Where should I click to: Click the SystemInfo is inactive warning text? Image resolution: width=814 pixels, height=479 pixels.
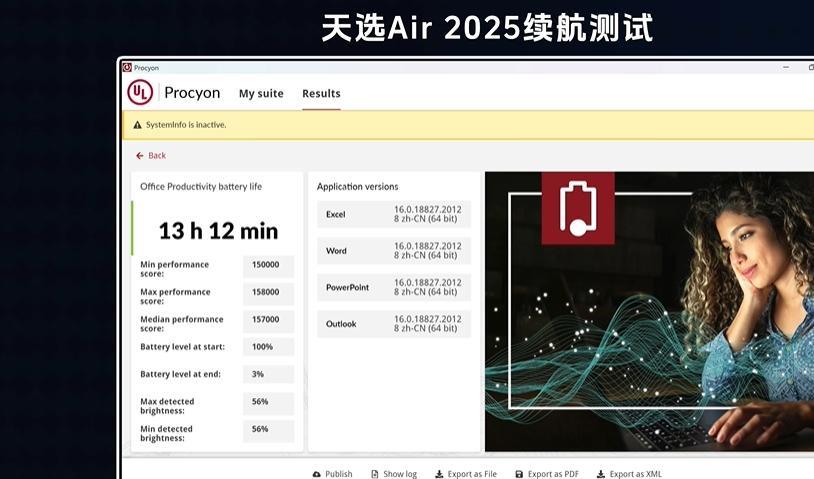[186, 125]
